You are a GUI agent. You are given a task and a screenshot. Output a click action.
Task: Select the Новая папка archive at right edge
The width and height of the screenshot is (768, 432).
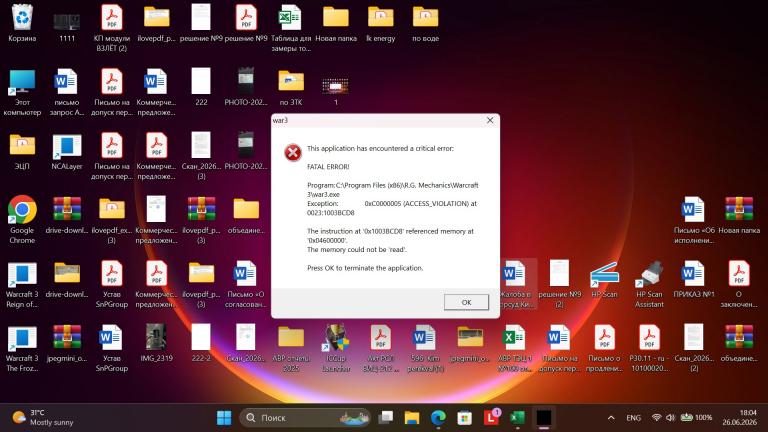[x=739, y=215]
